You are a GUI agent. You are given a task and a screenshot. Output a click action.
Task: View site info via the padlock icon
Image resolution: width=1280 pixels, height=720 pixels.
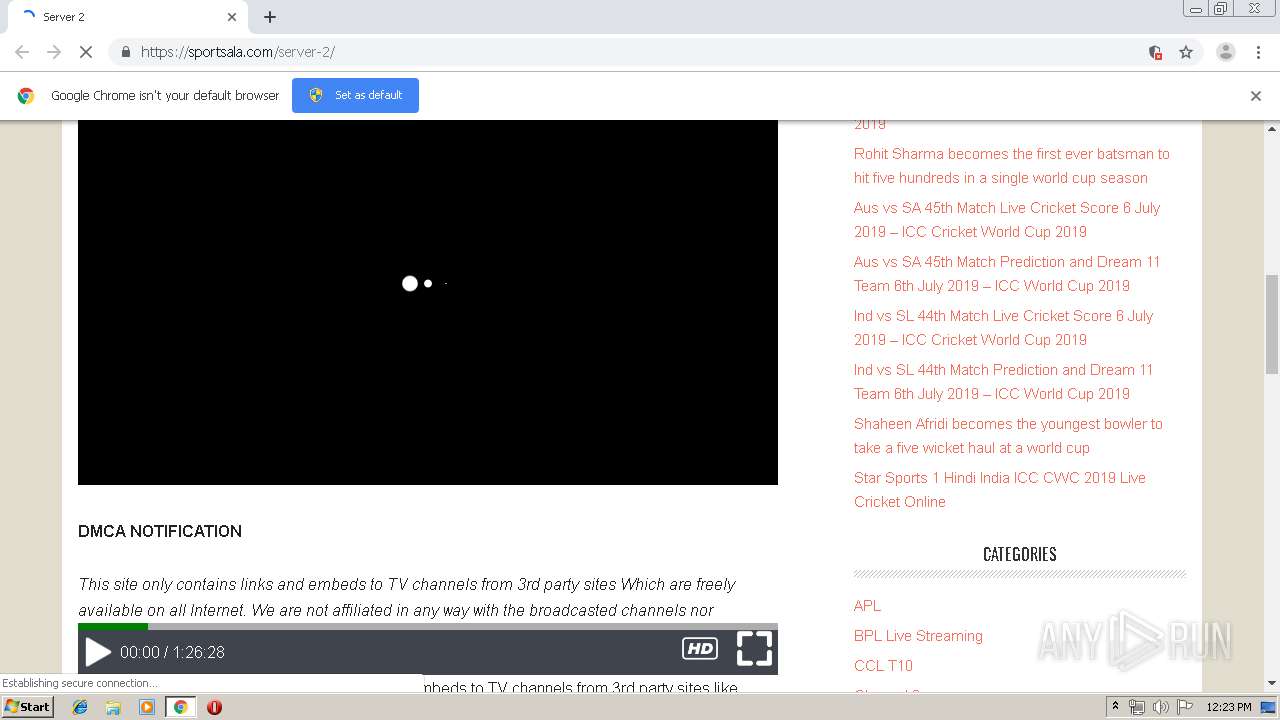125,52
